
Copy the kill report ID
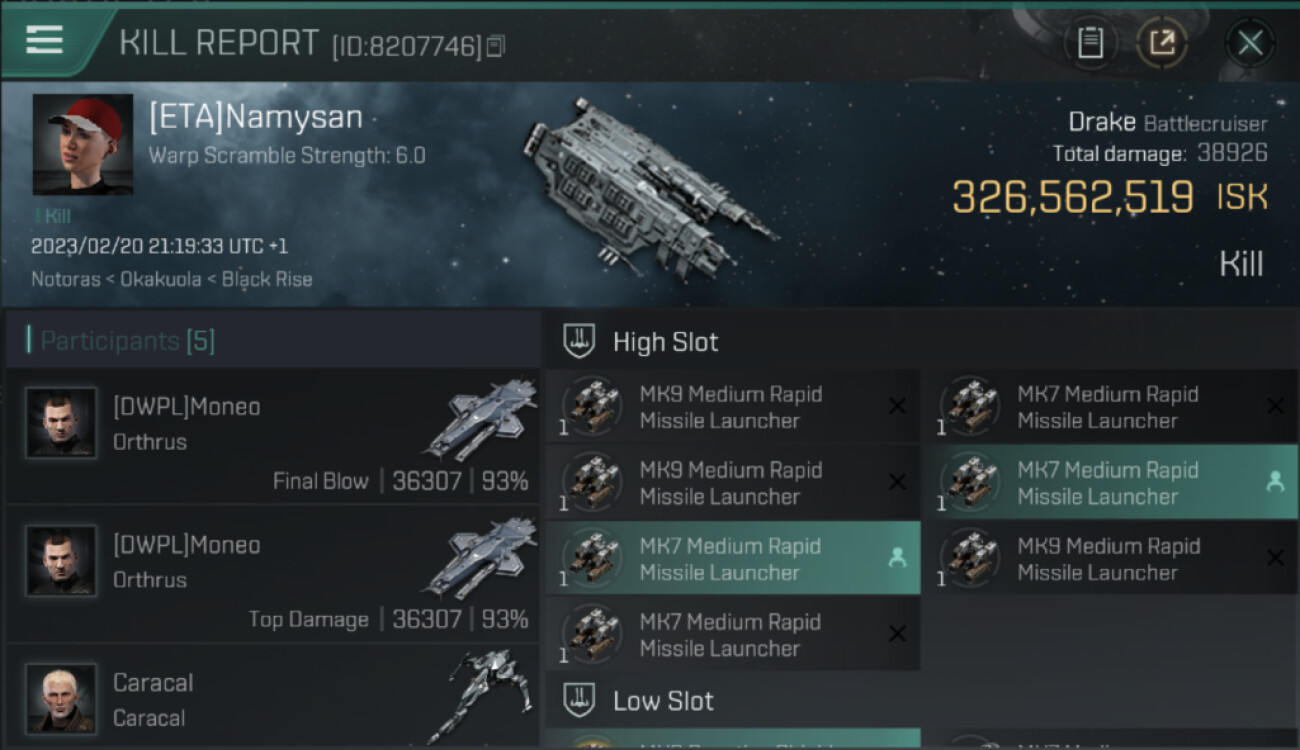click(x=496, y=46)
